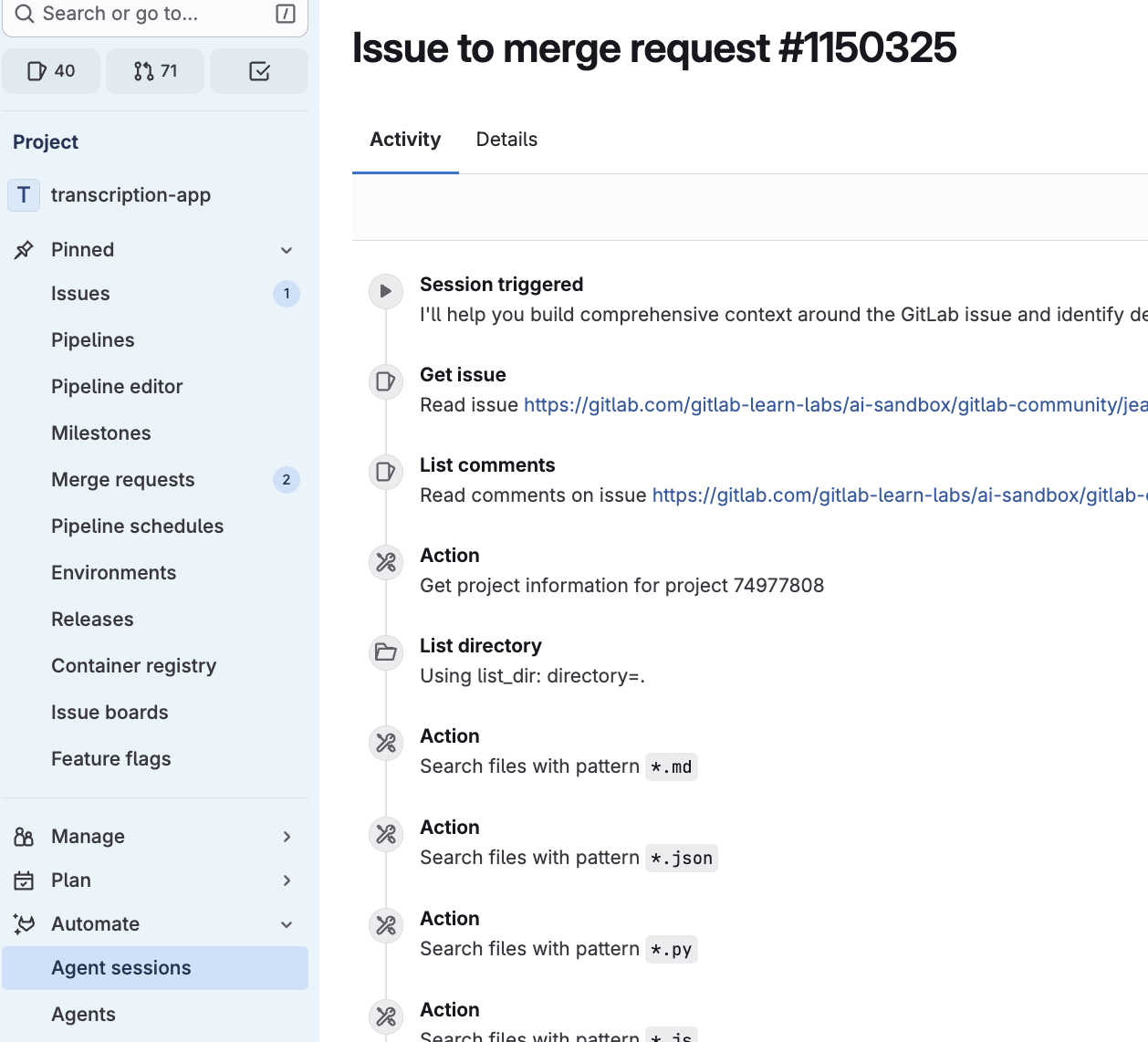This screenshot has height=1042, width=1148.
Task: Click tool icon beside project information action
Action: pos(386,562)
